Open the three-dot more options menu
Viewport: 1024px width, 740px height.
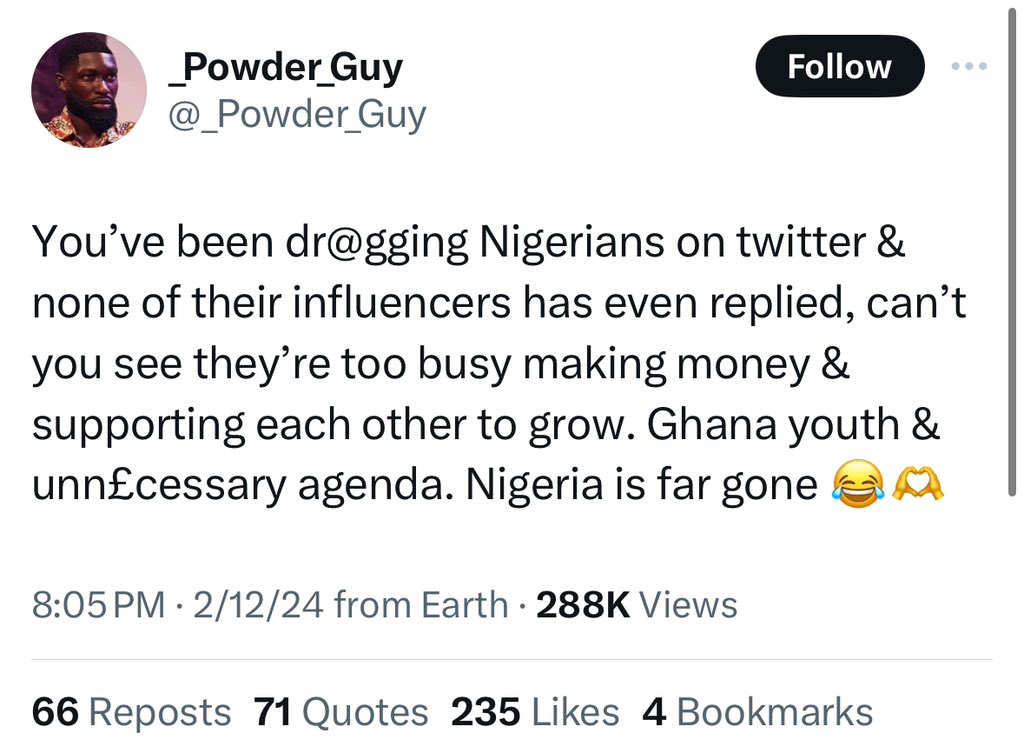pyautogui.click(x=969, y=66)
